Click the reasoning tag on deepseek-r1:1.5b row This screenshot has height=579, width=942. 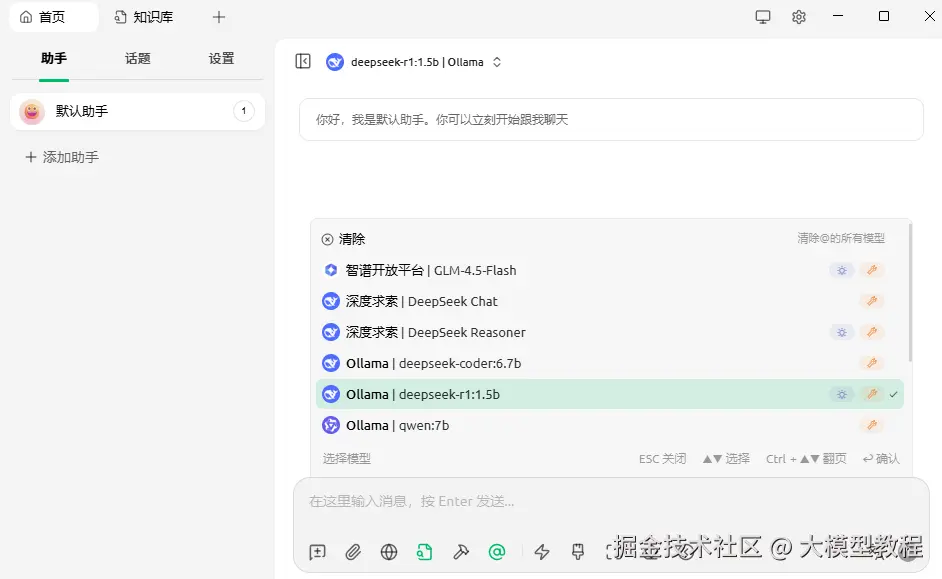(842, 394)
